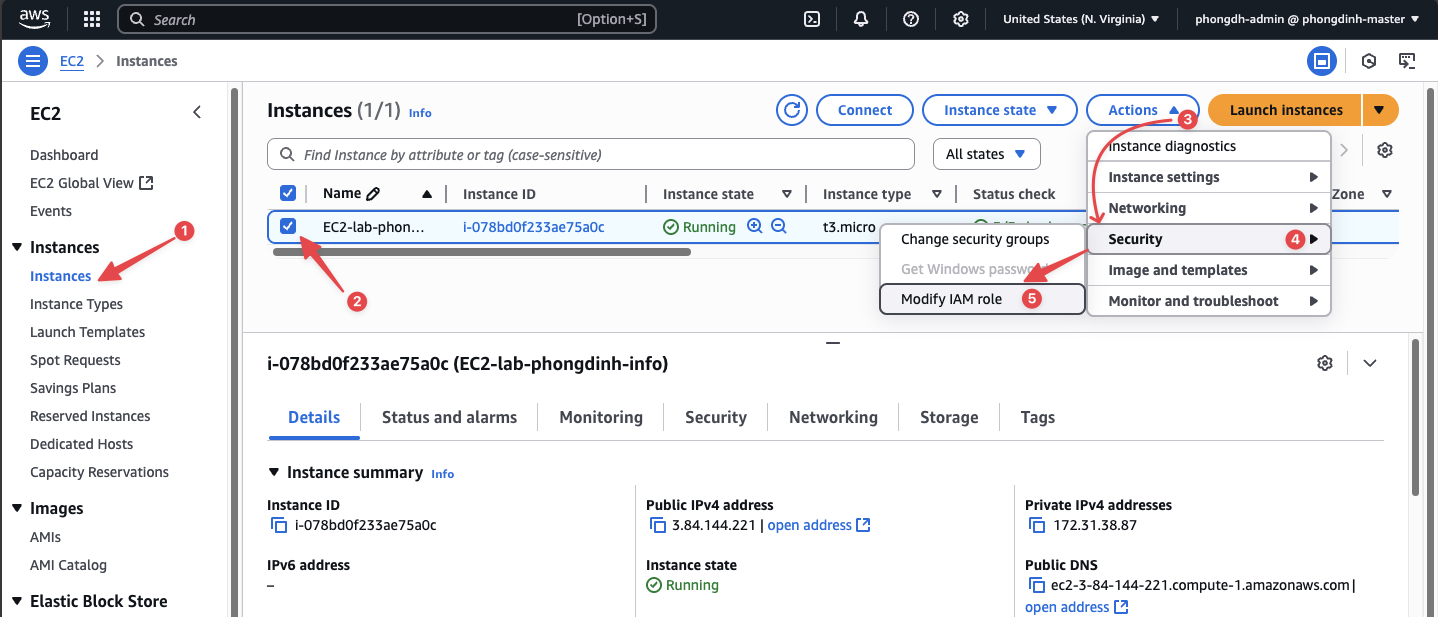
Task: Open the EC2 Global View link
Action: tap(92, 183)
